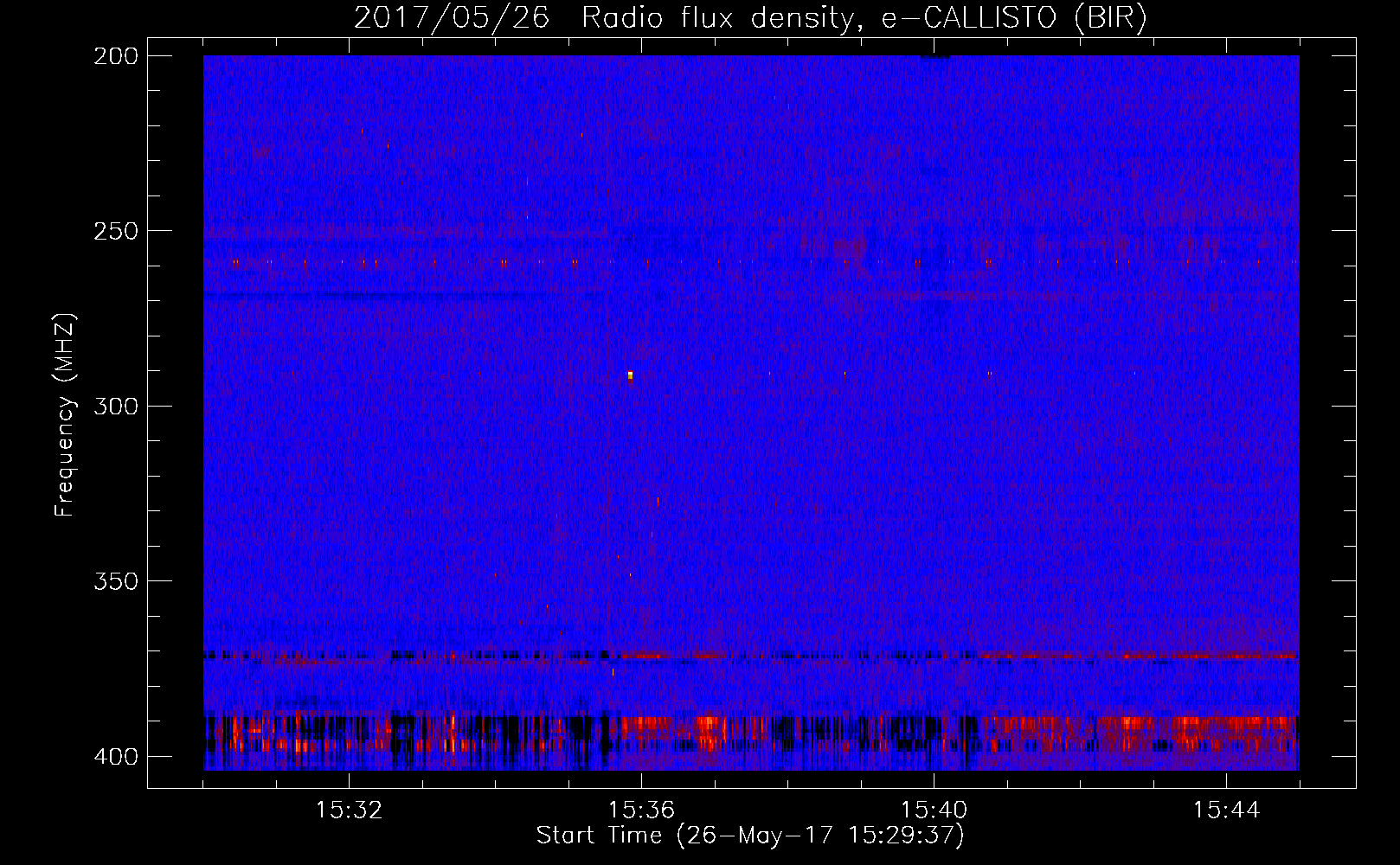This screenshot has width=1400, height=865.
Task: Click the 15:32 time tick label
Action: (350, 811)
